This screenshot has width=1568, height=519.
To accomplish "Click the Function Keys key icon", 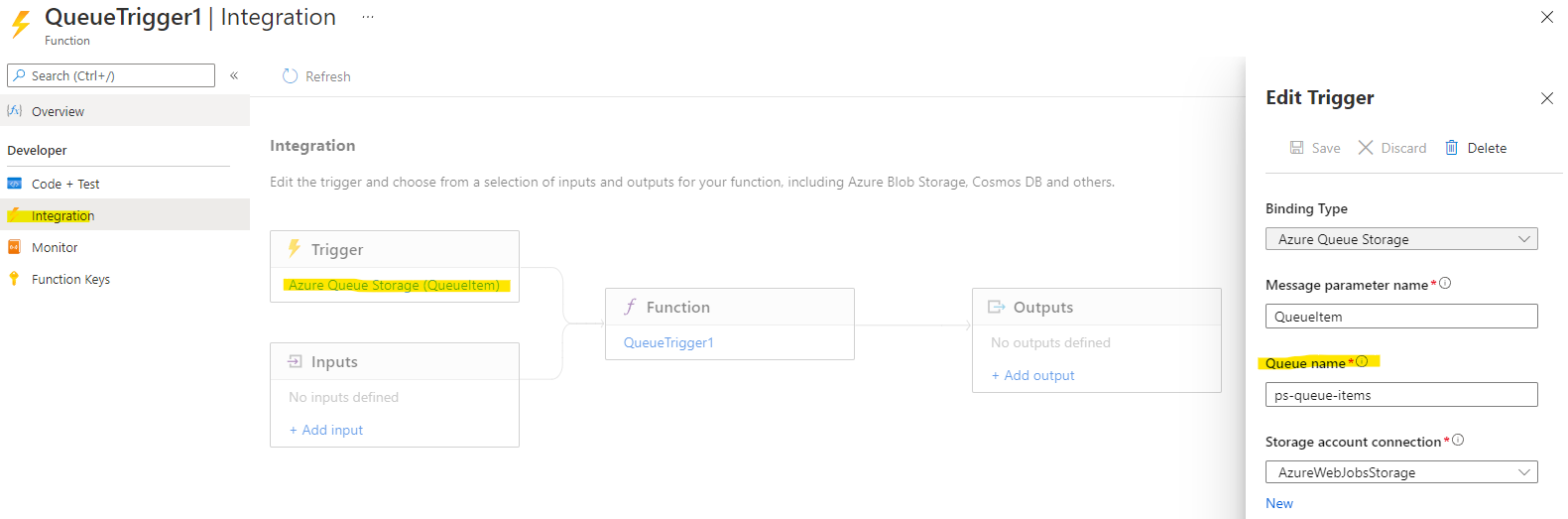I will (14, 279).
